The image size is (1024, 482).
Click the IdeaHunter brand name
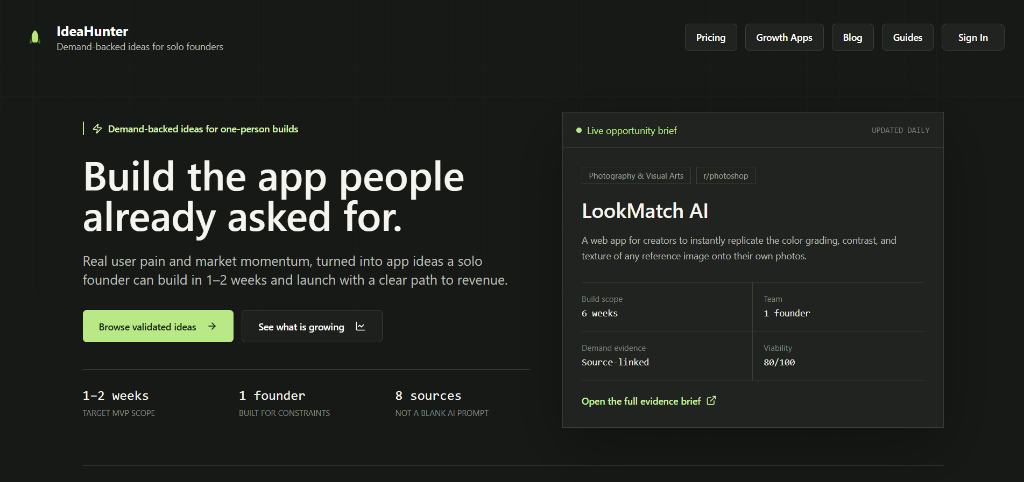coord(92,31)
